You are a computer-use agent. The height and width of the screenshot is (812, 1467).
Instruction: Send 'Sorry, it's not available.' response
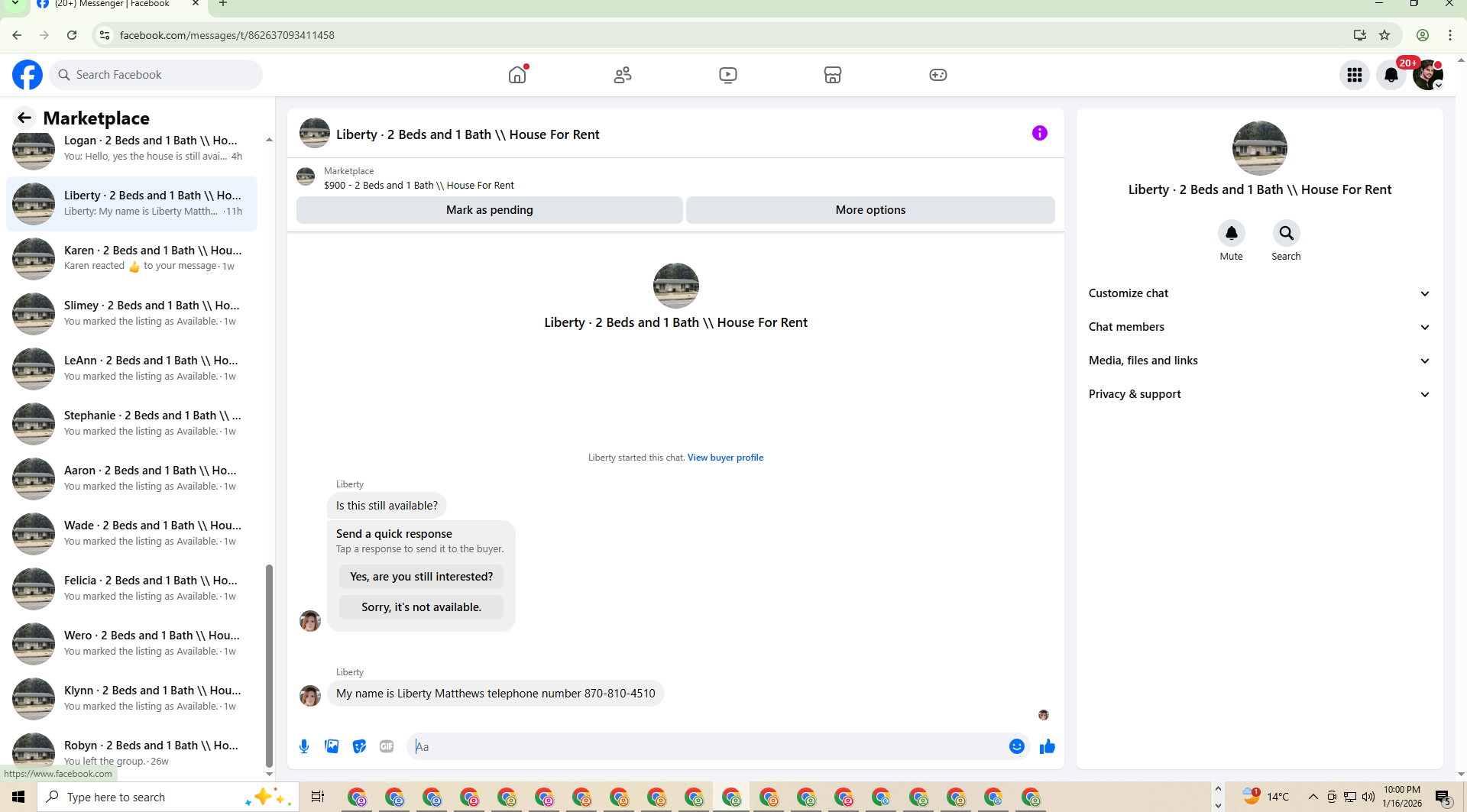pos(421,607)
